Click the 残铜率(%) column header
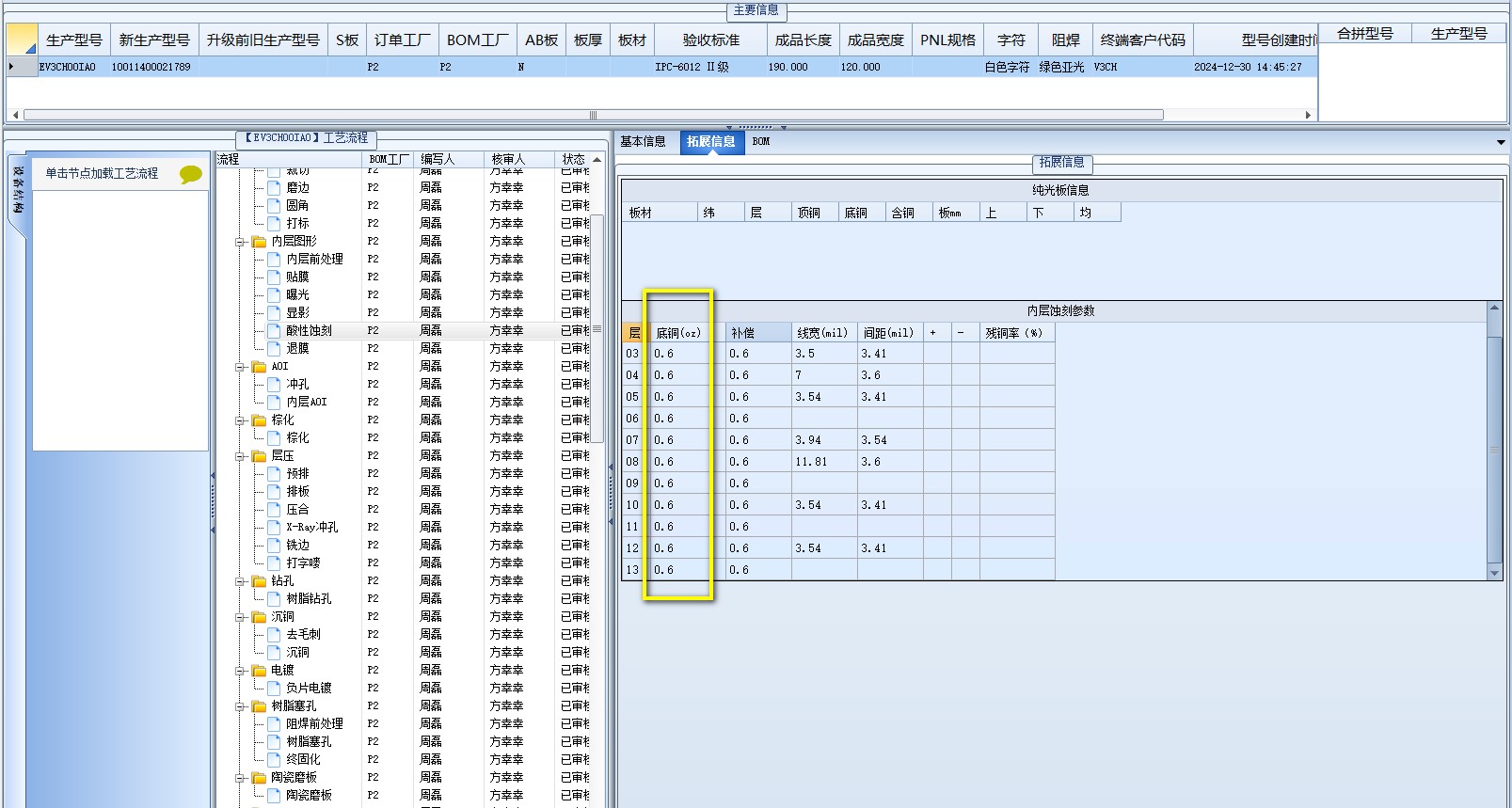The width and height of the screenshot is (1512, 808). tap(1016, 333)
